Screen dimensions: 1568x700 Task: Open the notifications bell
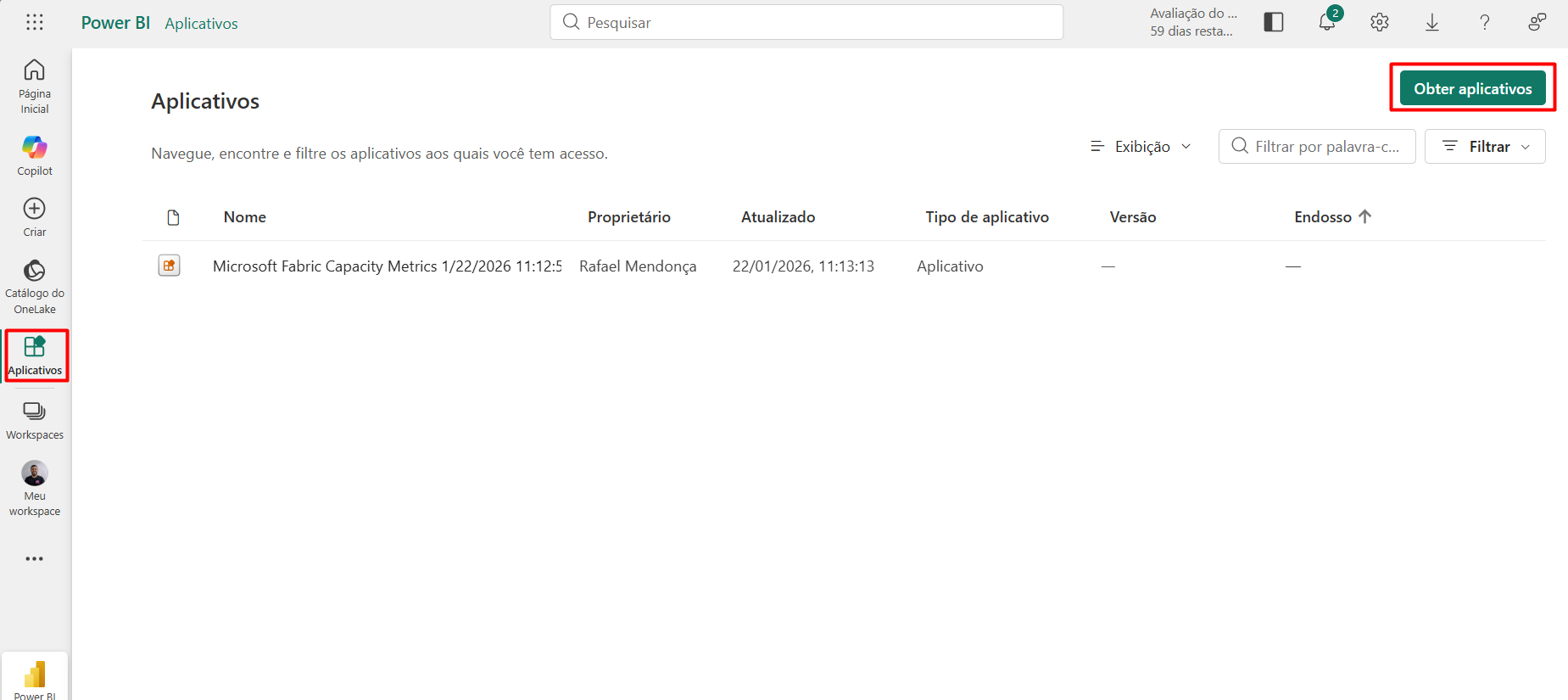point(1327,22)
